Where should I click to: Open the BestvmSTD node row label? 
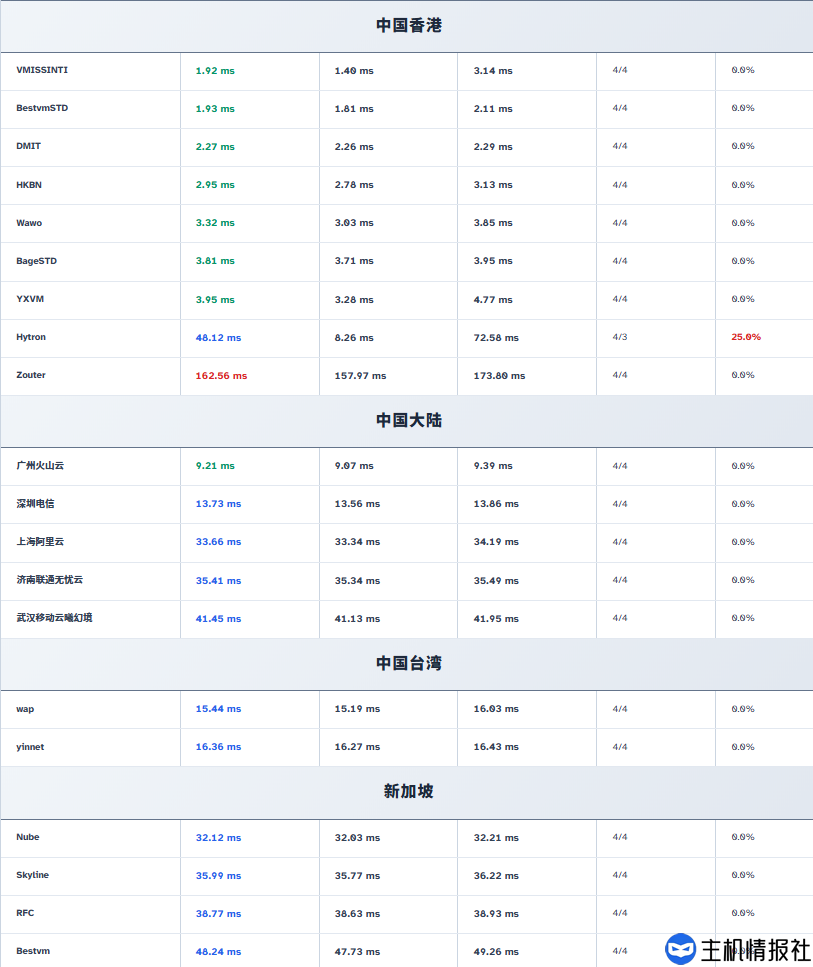pyautogui.click(x=42, y=108)
